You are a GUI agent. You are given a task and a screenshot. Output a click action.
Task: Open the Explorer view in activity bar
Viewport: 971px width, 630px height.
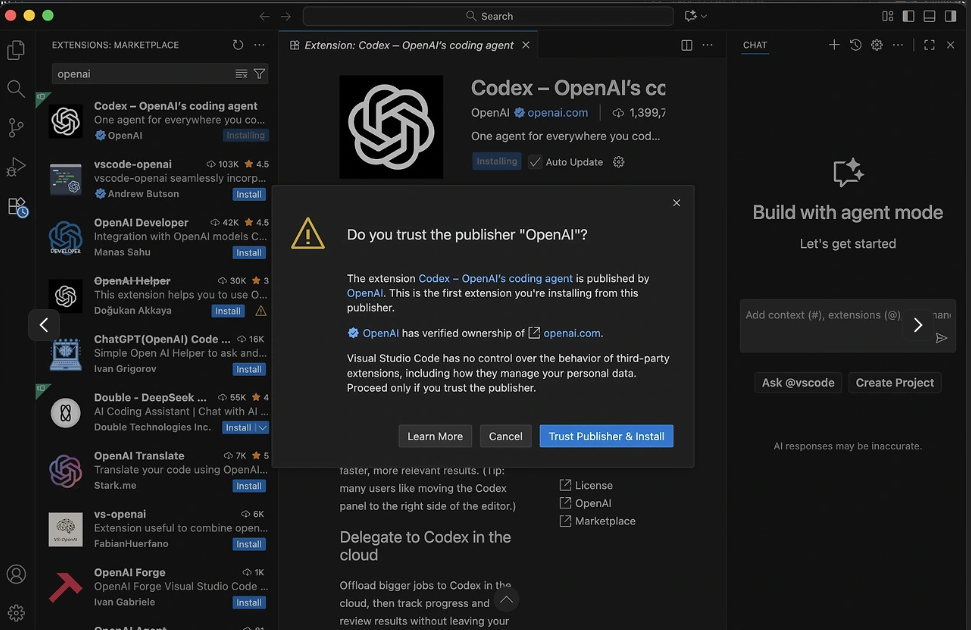click(x=16, y=50)
